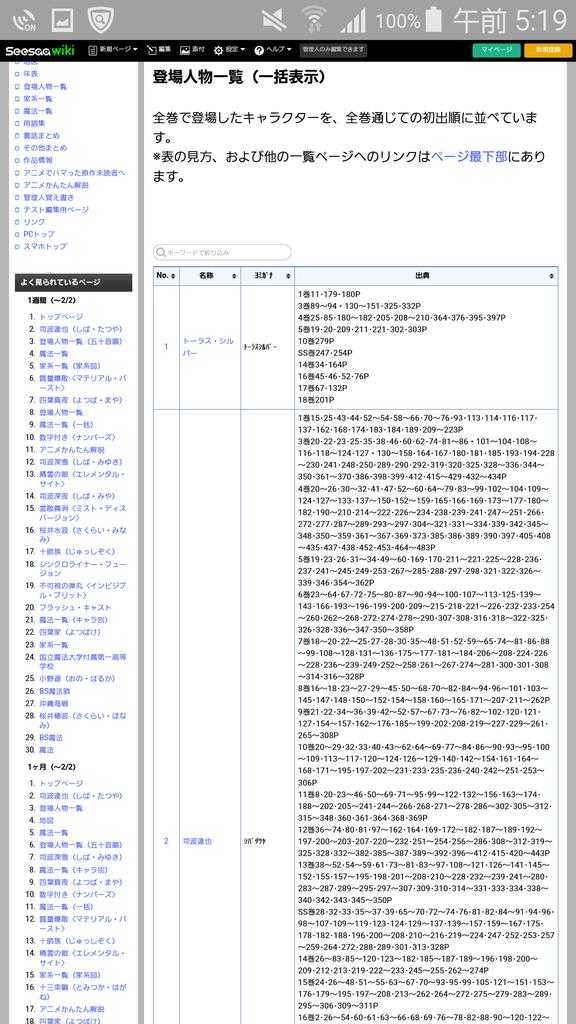Open アニメでハマった原作未読者へ sidebar link
Screen dimensions: 576x1024
(74, 172)
